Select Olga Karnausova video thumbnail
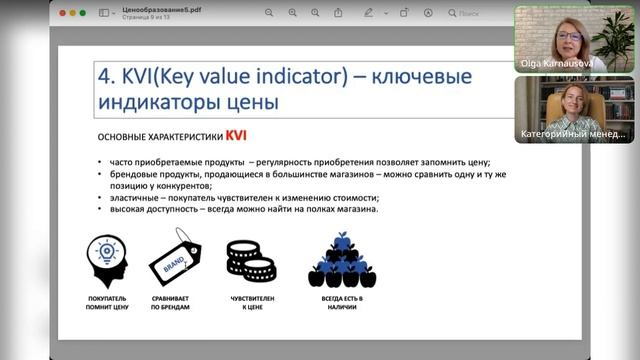 pos(574,39)
